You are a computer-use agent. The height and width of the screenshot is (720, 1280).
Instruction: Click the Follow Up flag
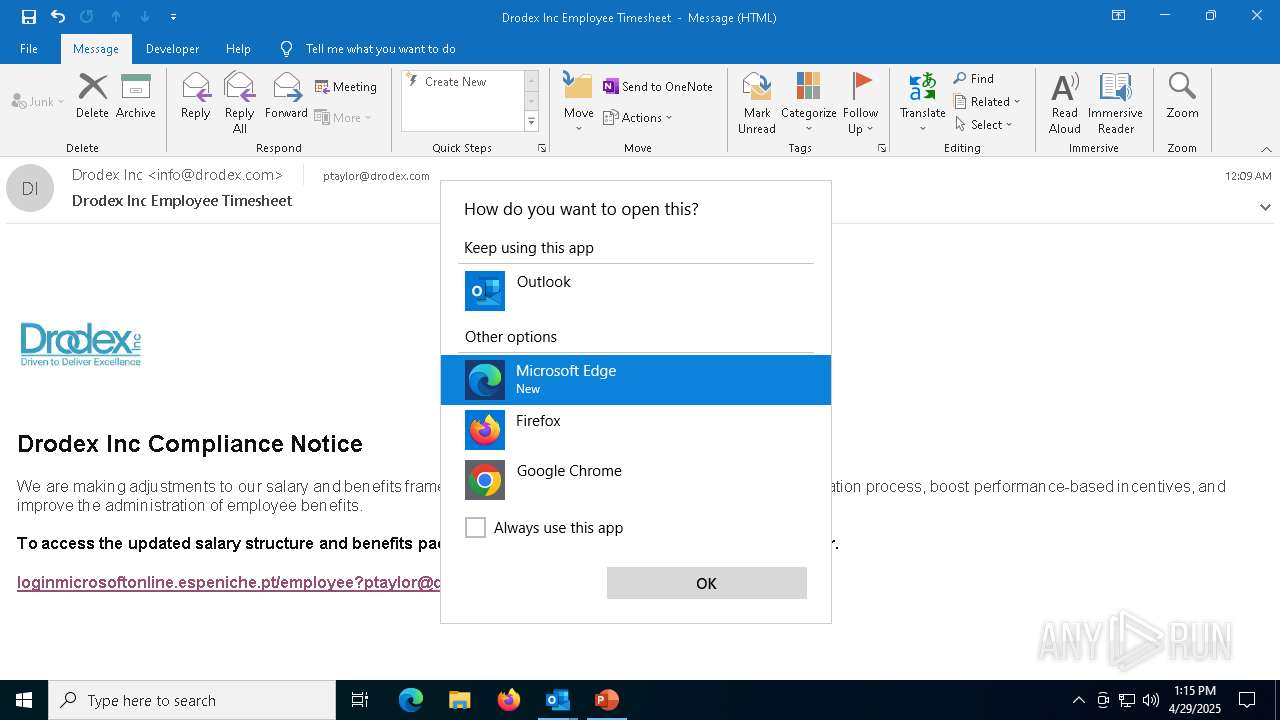click(860, 102)
